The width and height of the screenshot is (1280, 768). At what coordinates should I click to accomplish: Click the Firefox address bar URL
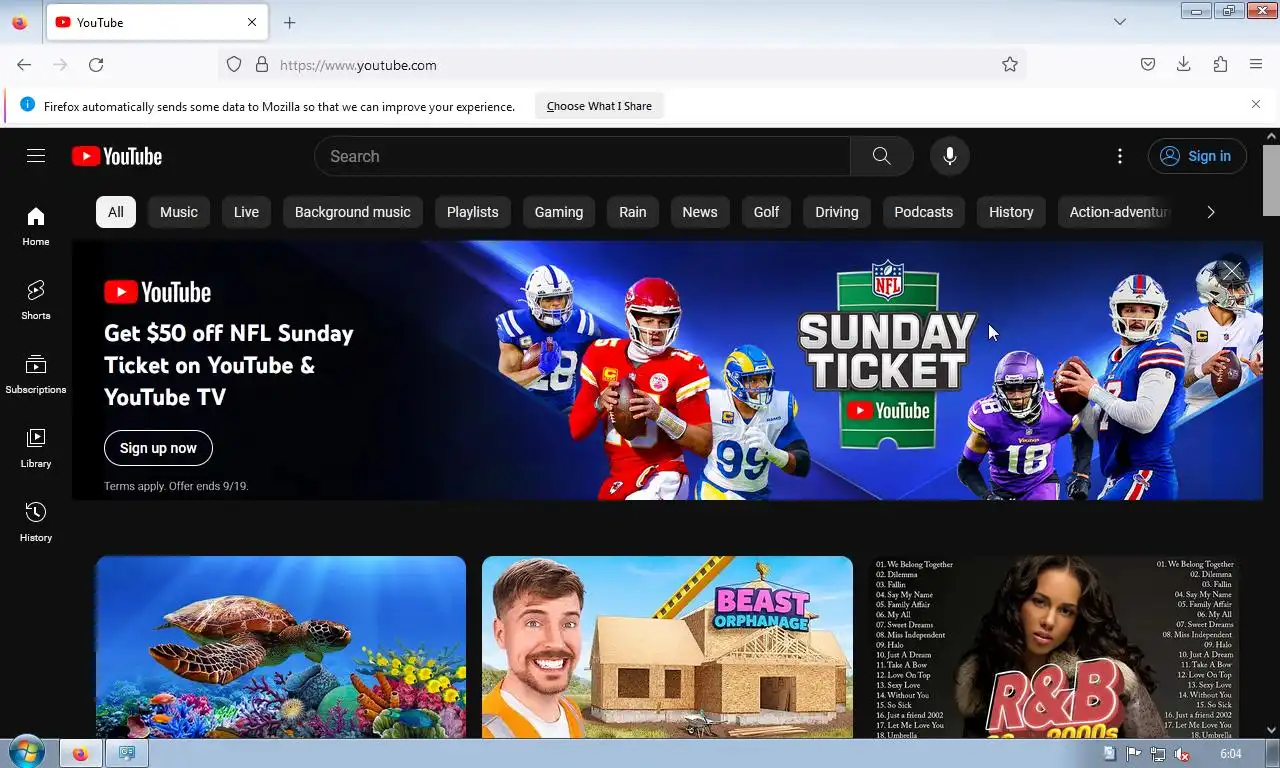tap(358, 65)
